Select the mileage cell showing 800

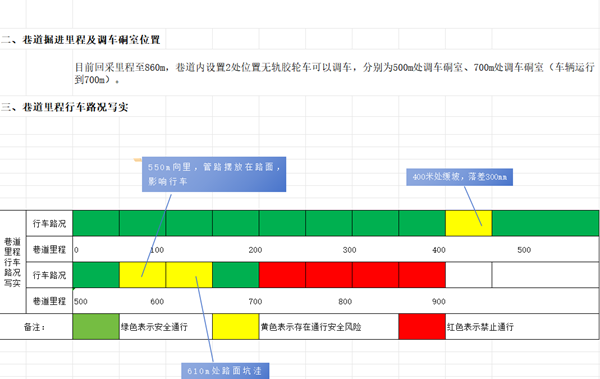pos(345,302)
